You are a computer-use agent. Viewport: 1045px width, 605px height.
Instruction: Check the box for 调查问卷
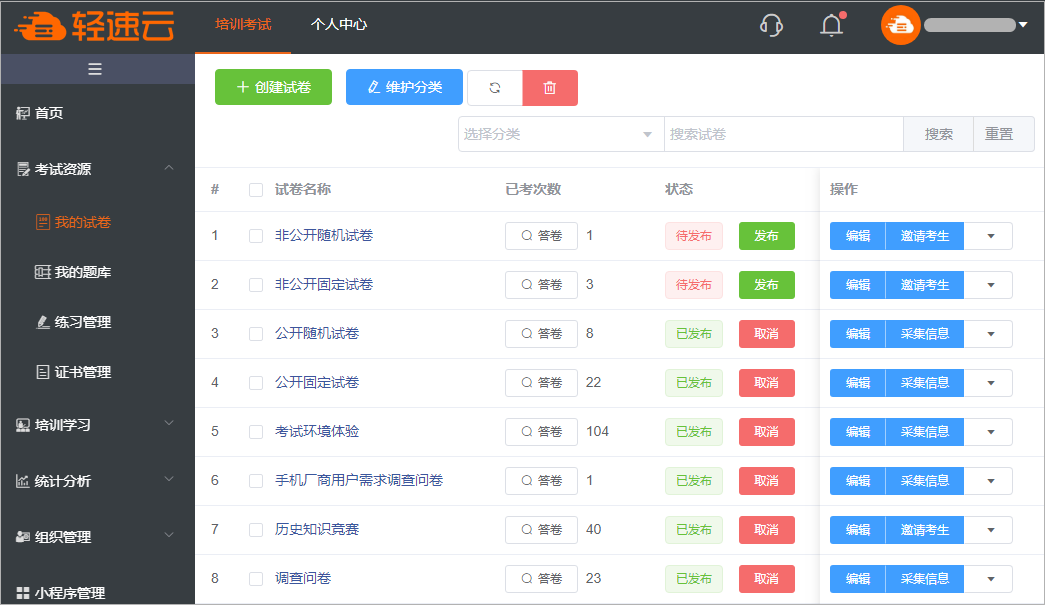[x=256, y=579]
